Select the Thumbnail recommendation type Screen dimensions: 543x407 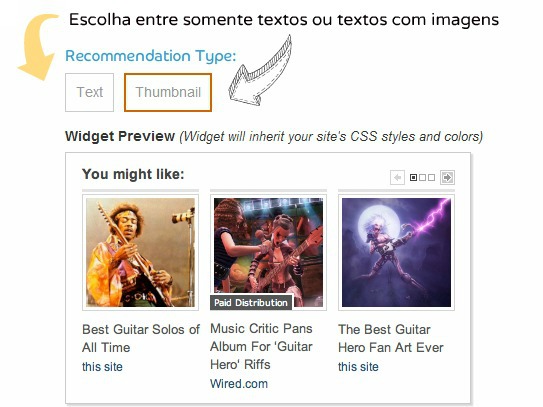(x=168, y=92)
